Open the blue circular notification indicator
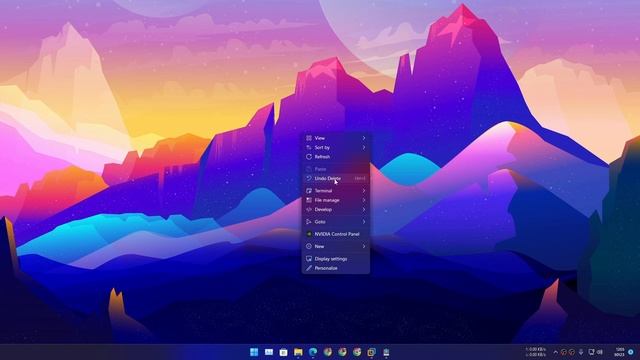 631,352
